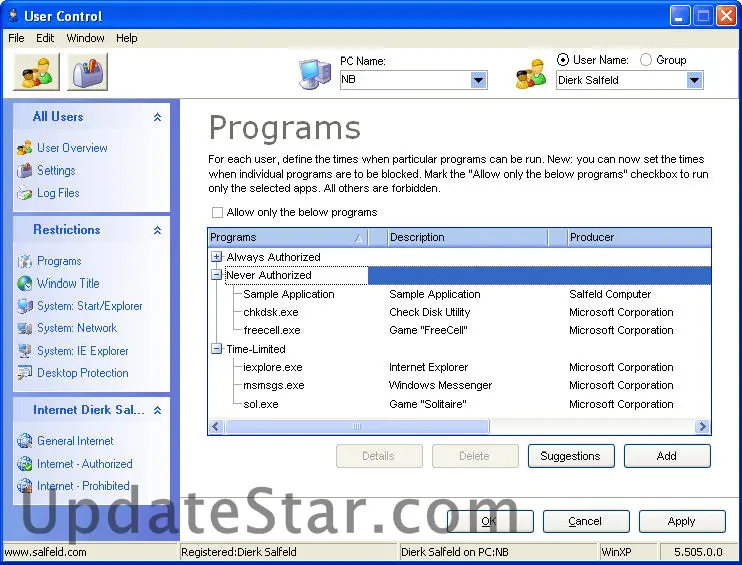Screen dimensions: 742x565
Task: Click the Salfeld Computer producer cell
Action: click(610, 294)
